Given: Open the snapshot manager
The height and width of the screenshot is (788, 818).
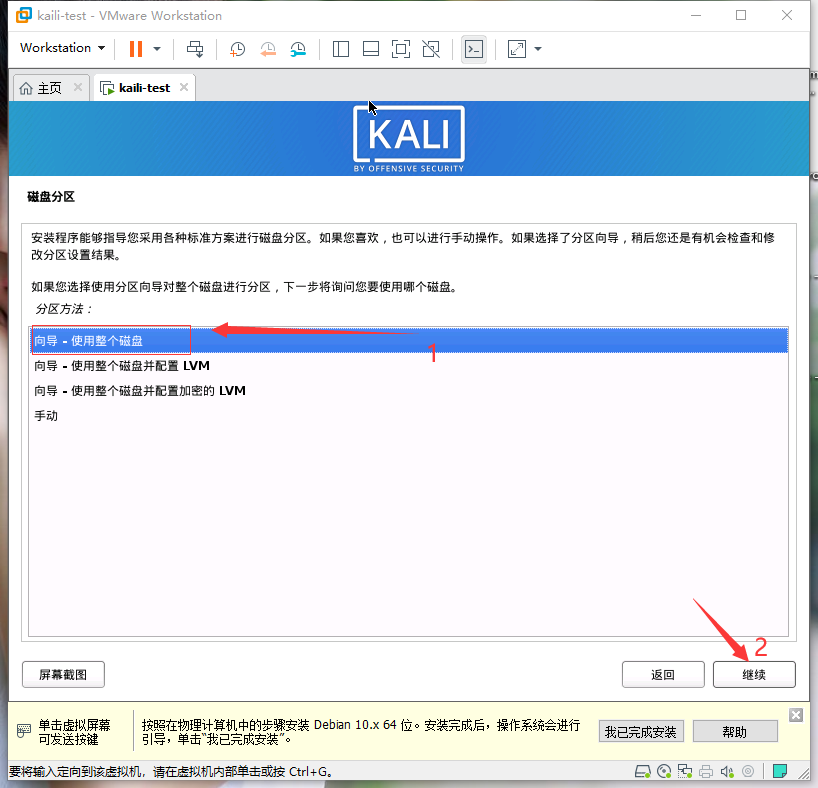Looking at the screenshot, I should pyautogui.click(x=298, y=49).
